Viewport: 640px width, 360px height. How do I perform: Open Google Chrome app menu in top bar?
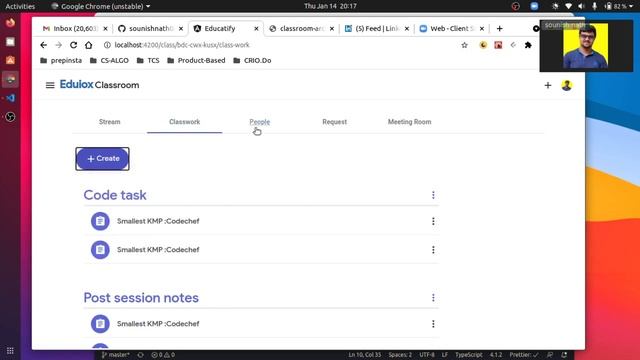tap(101, 6)
